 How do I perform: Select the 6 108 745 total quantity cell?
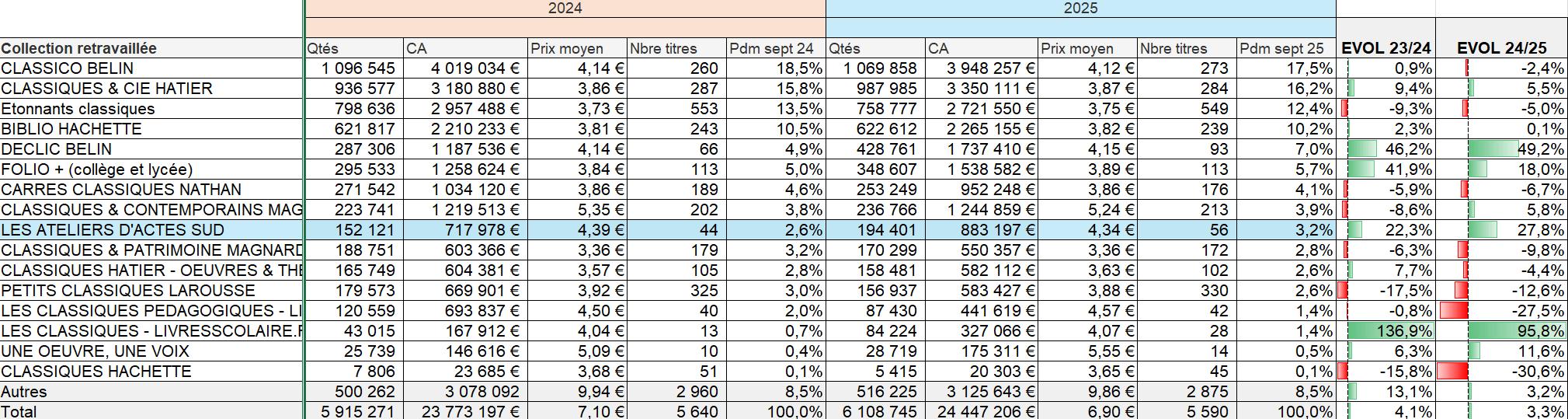(x=876, y=411)
